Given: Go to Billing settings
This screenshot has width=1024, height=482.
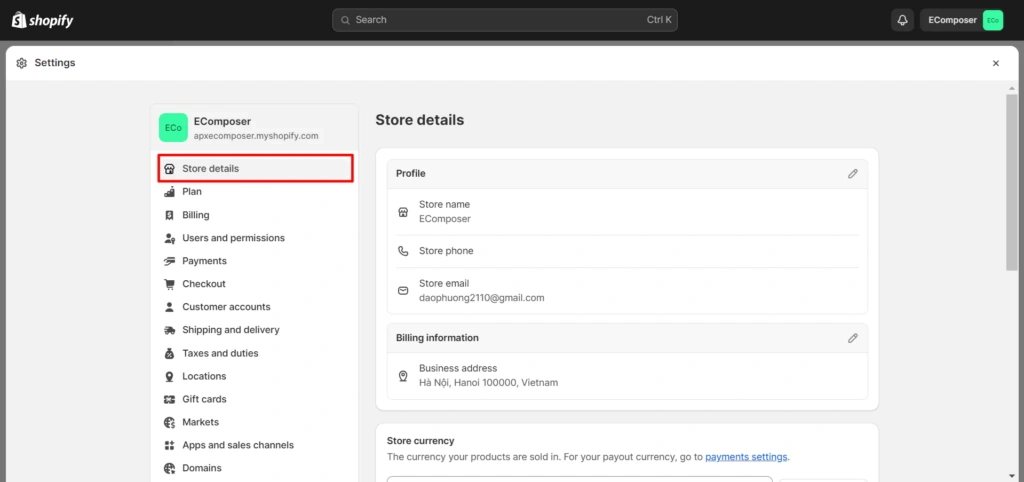Looking at the screenshot, I should (195, 215).
